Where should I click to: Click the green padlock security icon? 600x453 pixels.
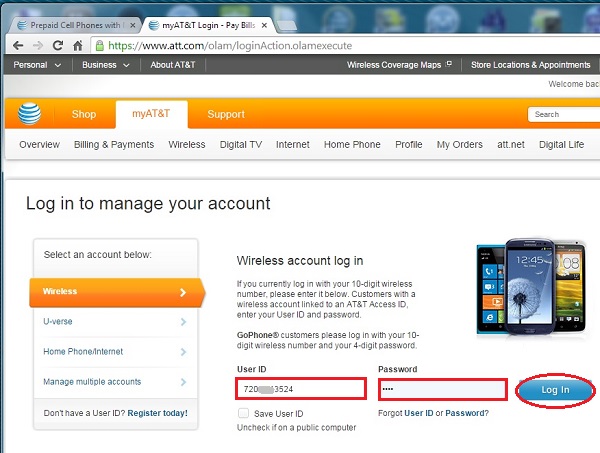tap(99, 46)
